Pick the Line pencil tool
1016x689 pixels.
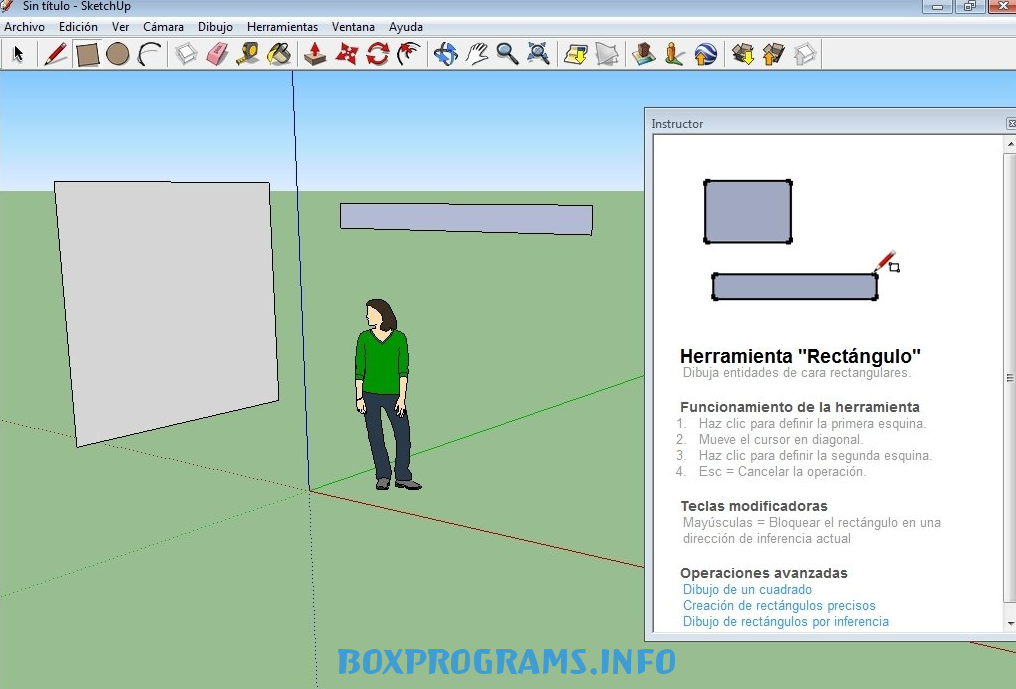56,54
